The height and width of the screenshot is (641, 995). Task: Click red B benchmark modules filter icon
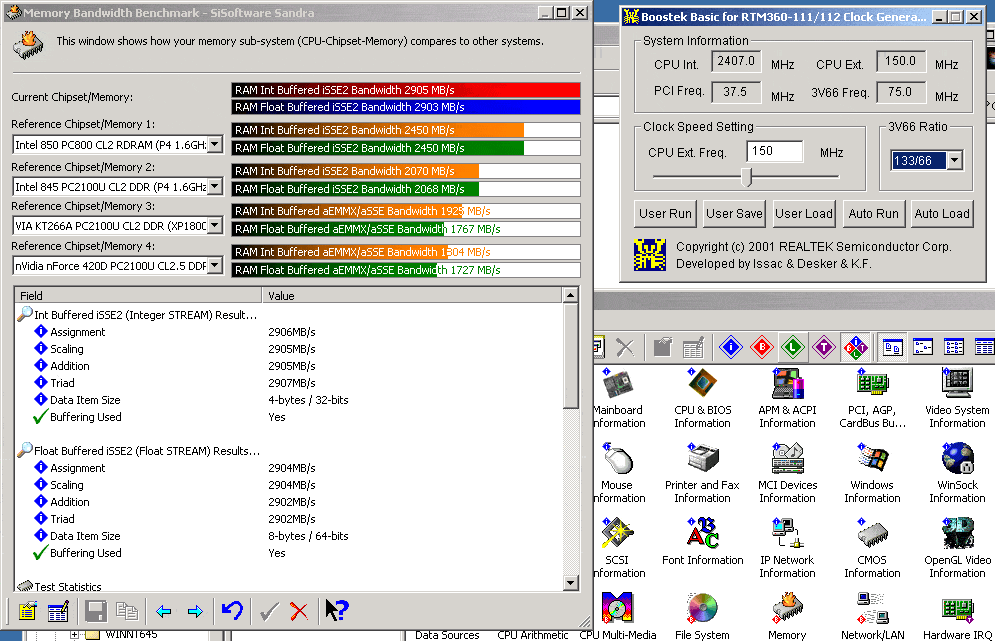(761, 347)
